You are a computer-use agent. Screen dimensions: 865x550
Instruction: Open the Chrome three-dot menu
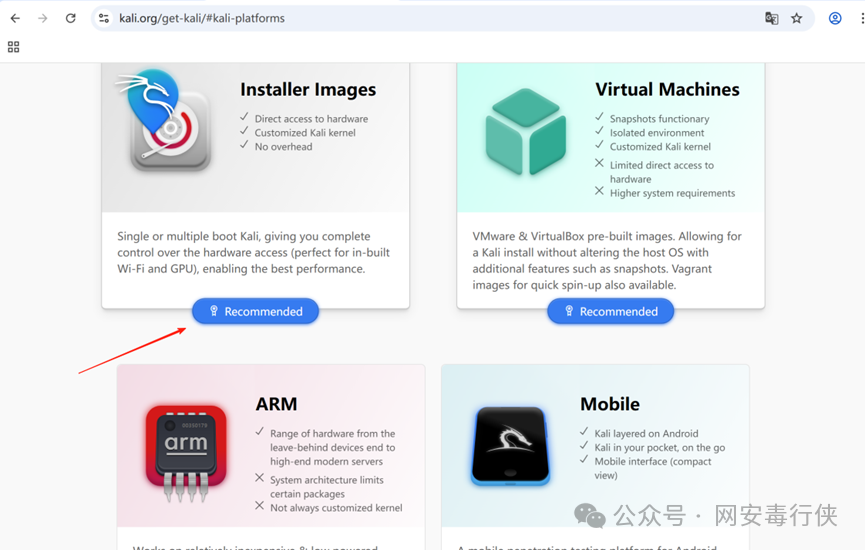tap(862, 18)
